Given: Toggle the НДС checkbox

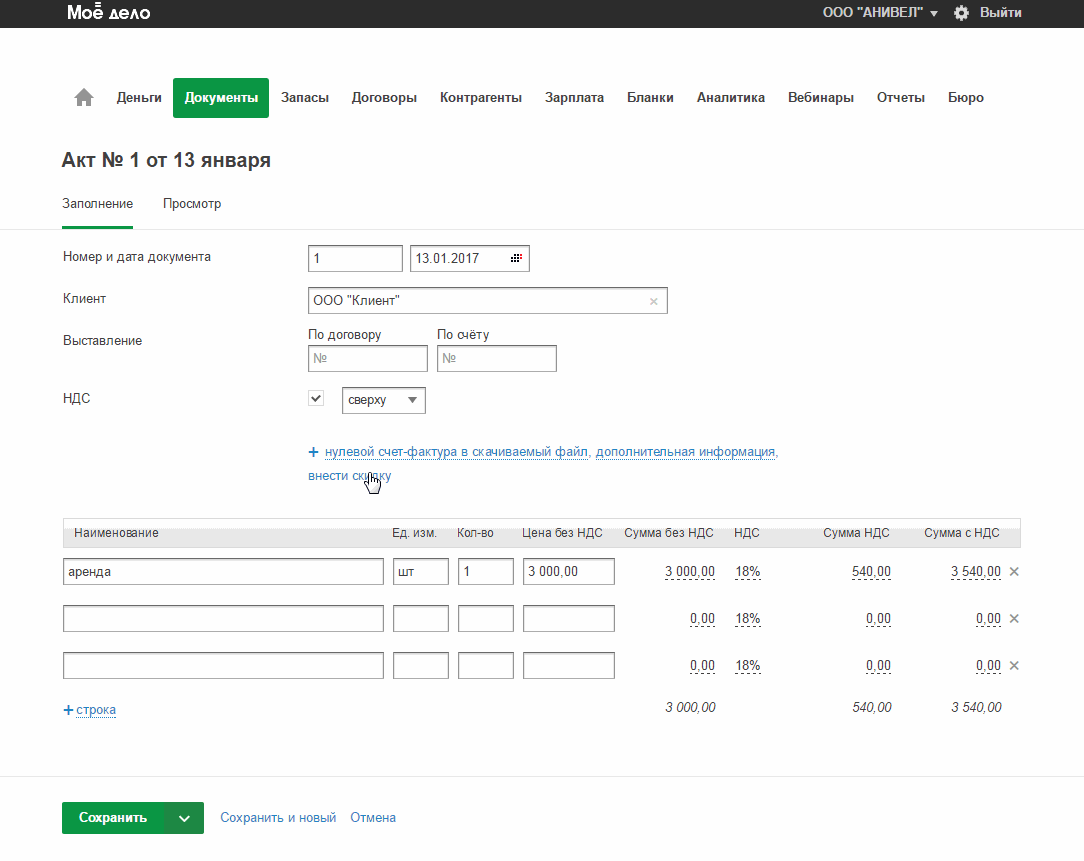Looking at the screenshot, I should (317, 398).
